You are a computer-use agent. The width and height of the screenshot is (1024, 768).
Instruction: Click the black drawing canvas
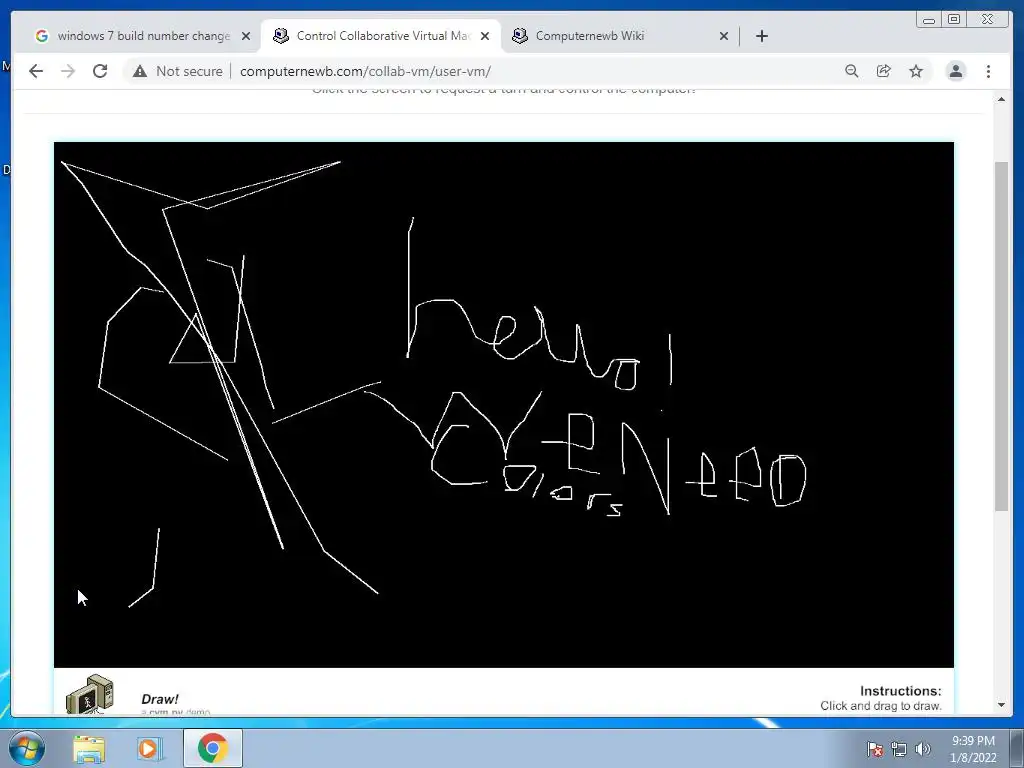point(504,405)
